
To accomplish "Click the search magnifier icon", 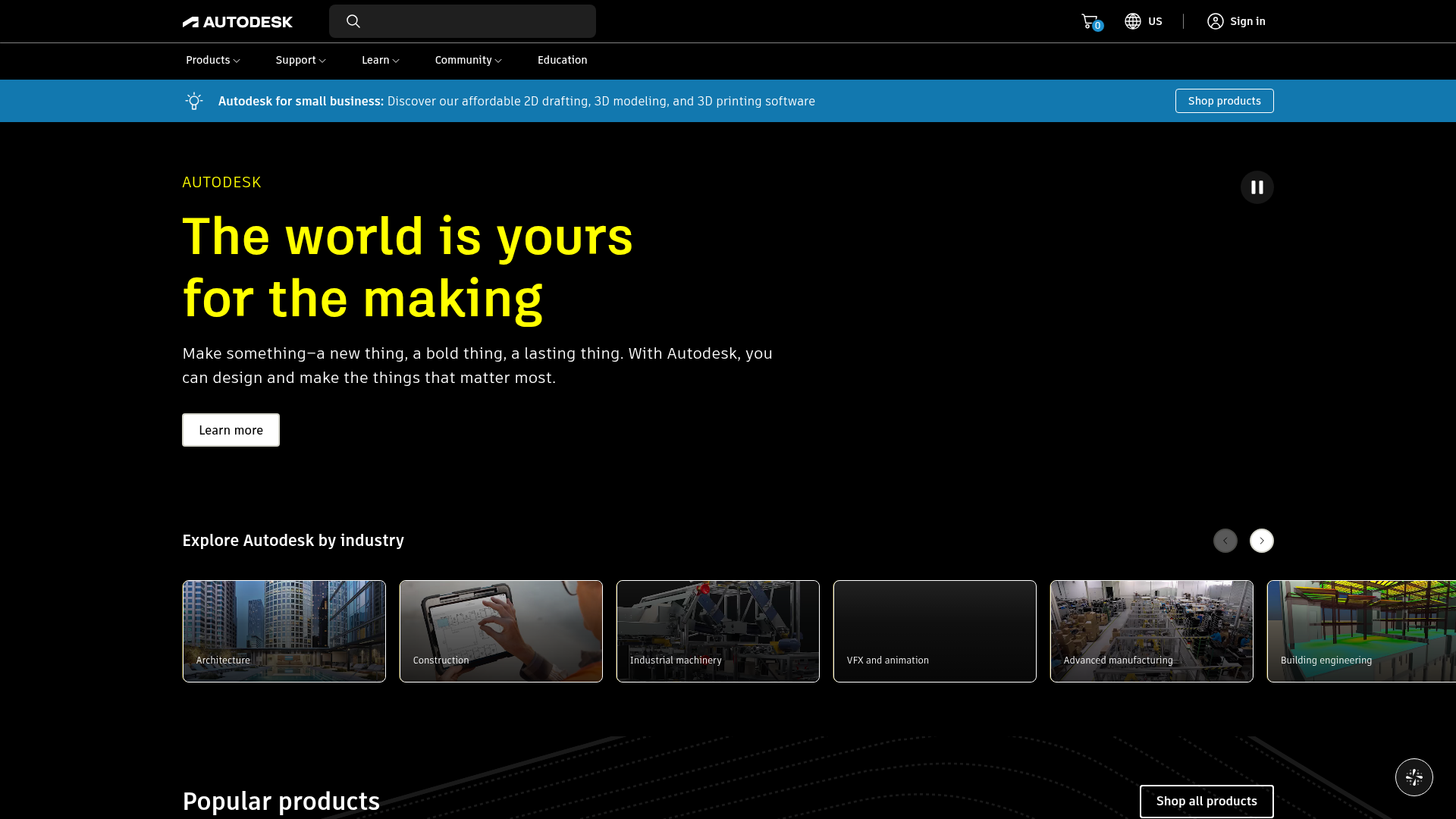I will tap(353, 21).
